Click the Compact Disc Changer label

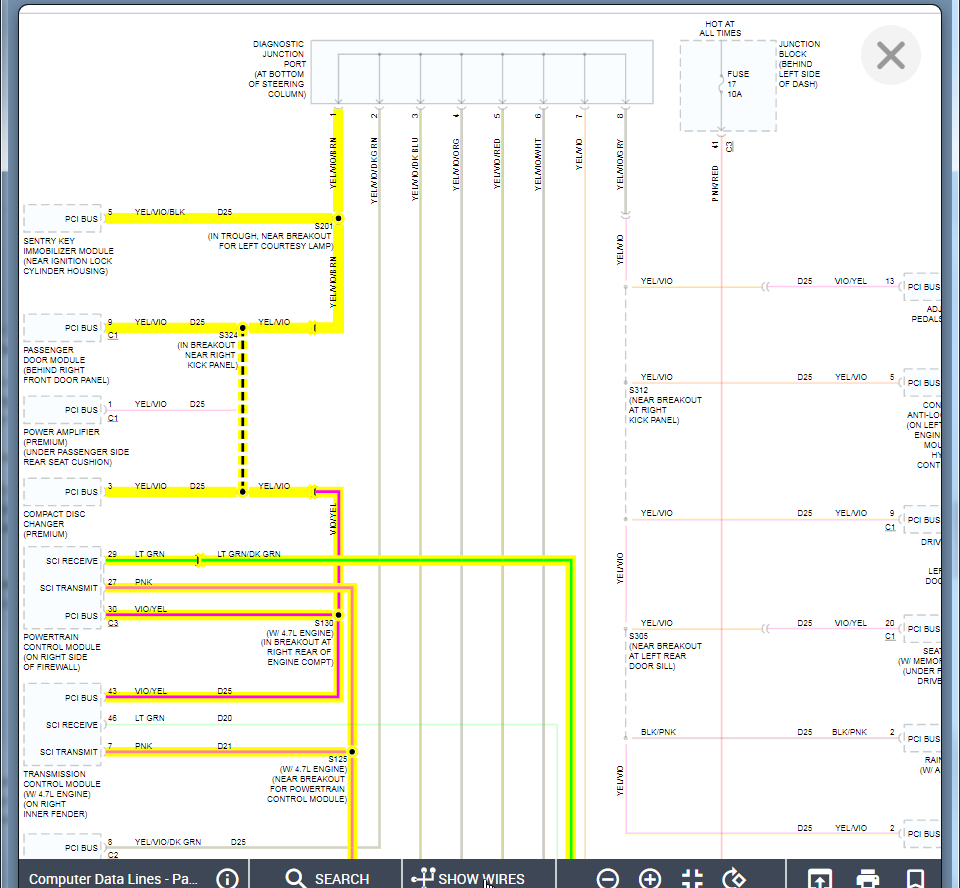click(54, 524)
